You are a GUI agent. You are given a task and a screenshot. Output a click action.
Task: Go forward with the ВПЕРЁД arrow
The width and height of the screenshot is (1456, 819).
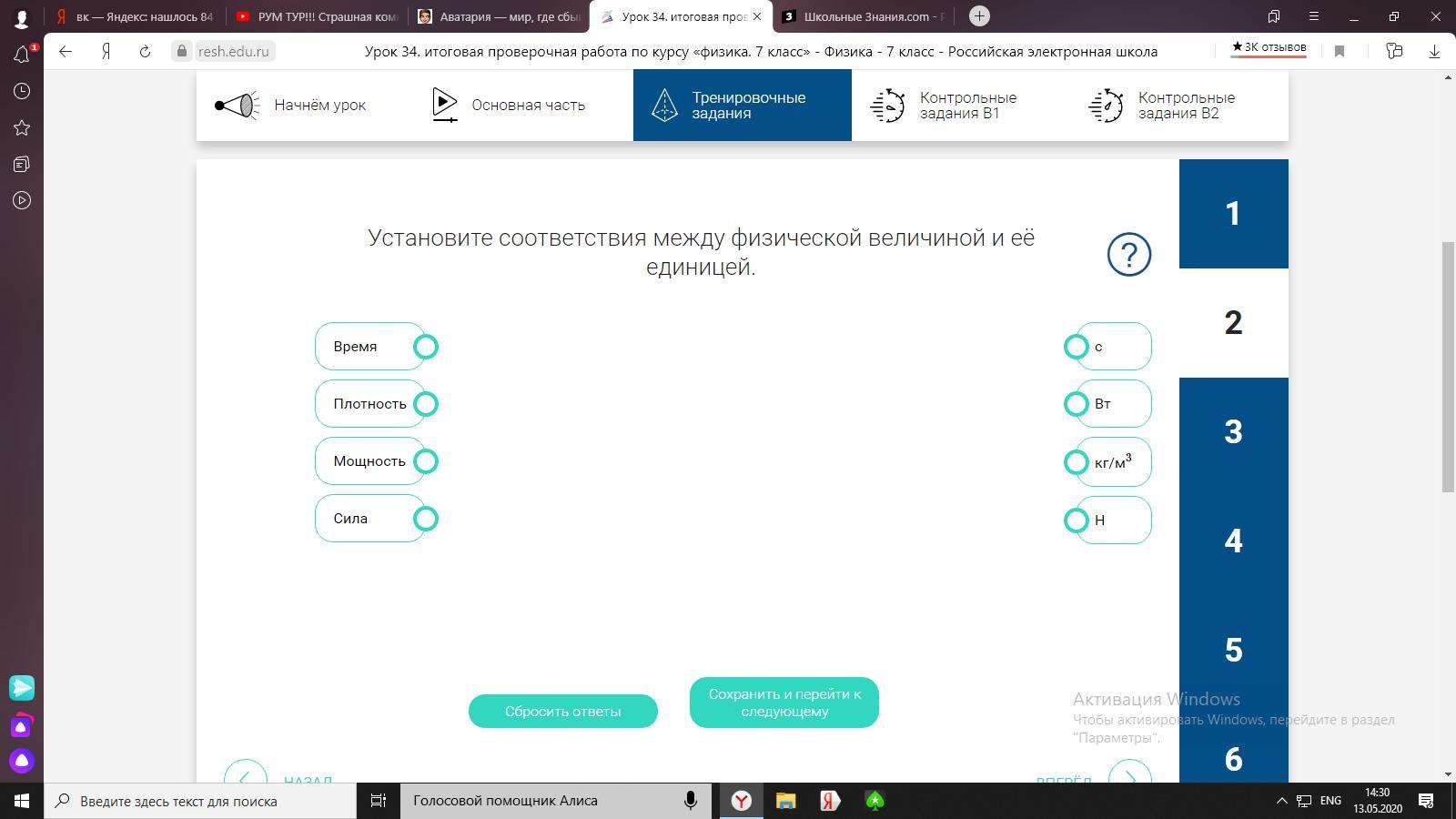1129,775
